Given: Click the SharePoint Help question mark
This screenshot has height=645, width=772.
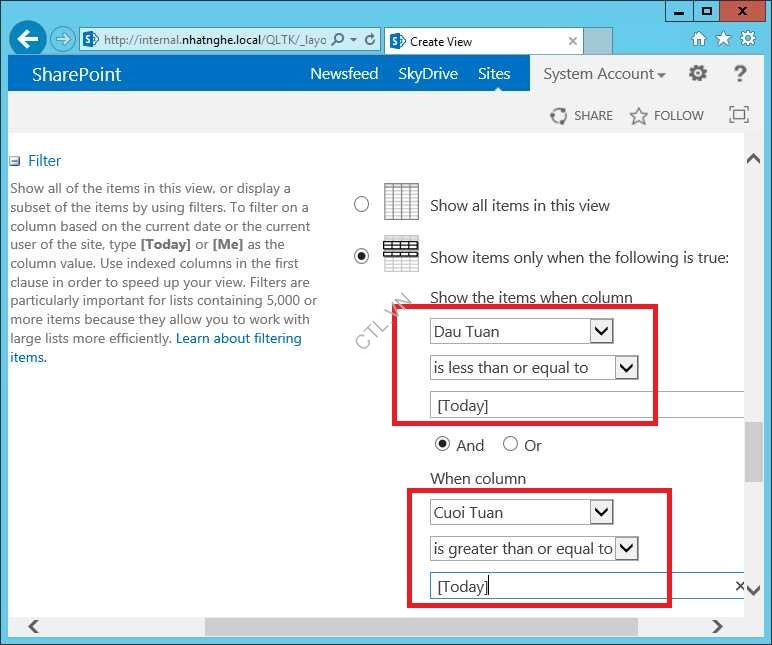Looking at the screenshot, I should pos(740,73).
